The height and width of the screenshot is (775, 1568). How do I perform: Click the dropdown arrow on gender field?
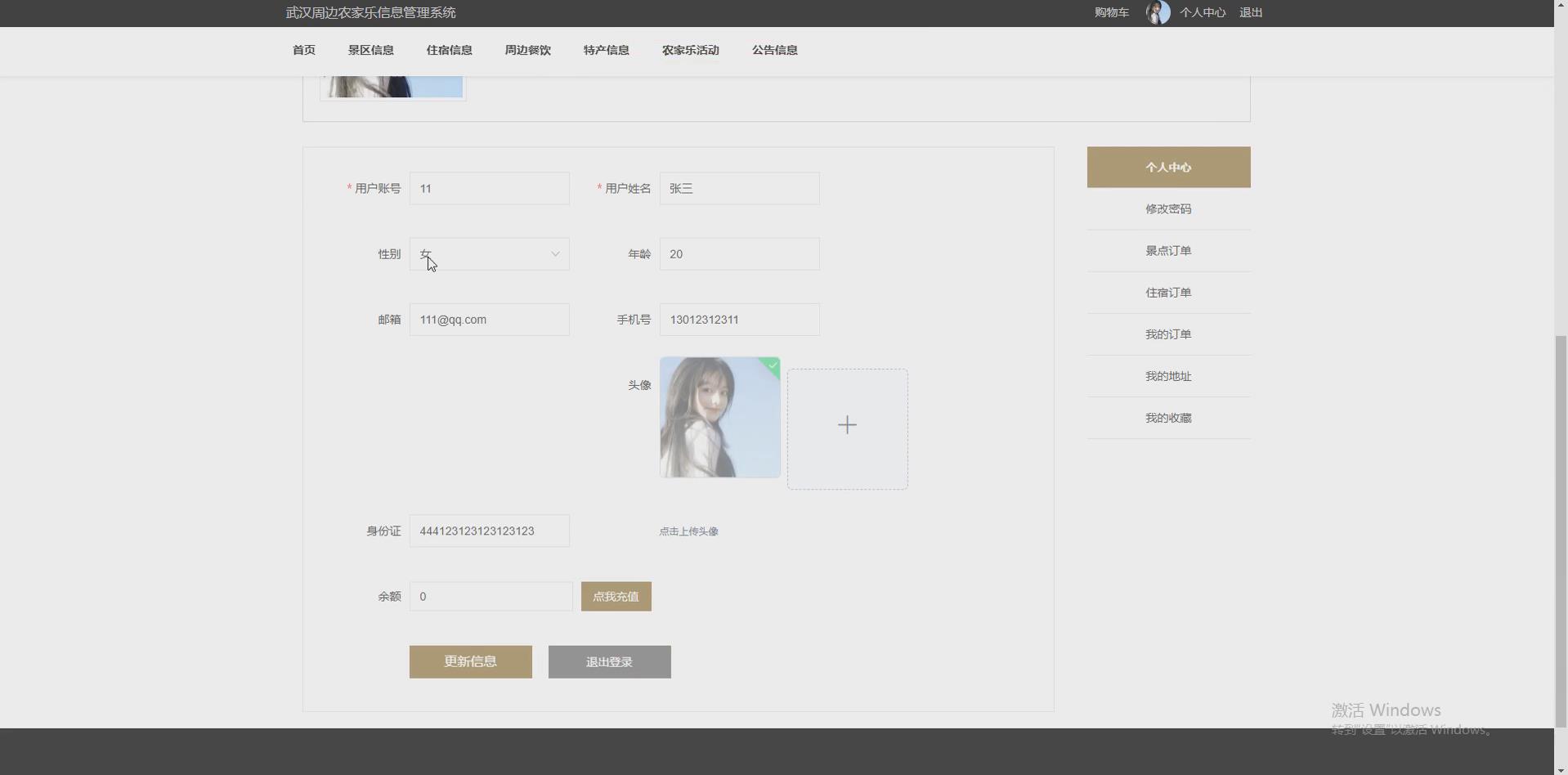(x=554, y=253)
